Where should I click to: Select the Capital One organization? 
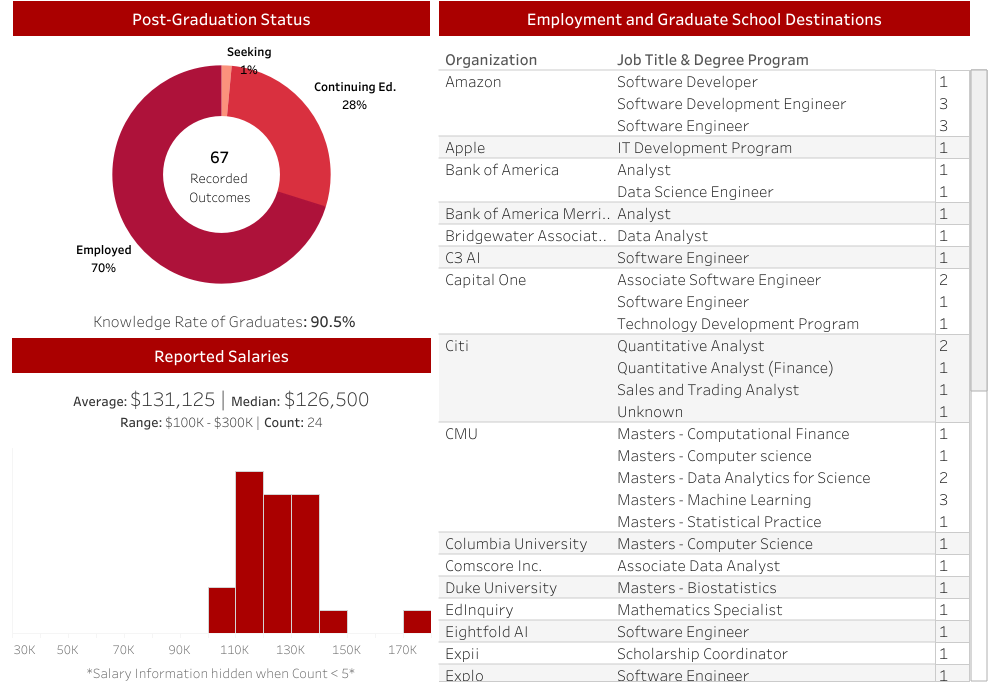tap(485, 280)
